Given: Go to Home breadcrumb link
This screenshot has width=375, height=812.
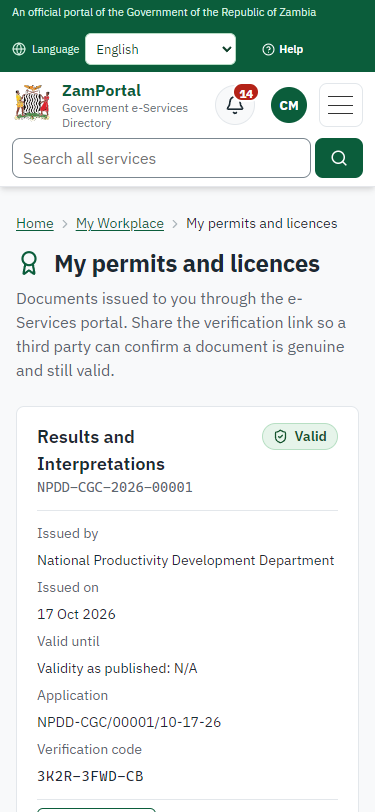Looking at the screenshot, I should coord(35,223).
